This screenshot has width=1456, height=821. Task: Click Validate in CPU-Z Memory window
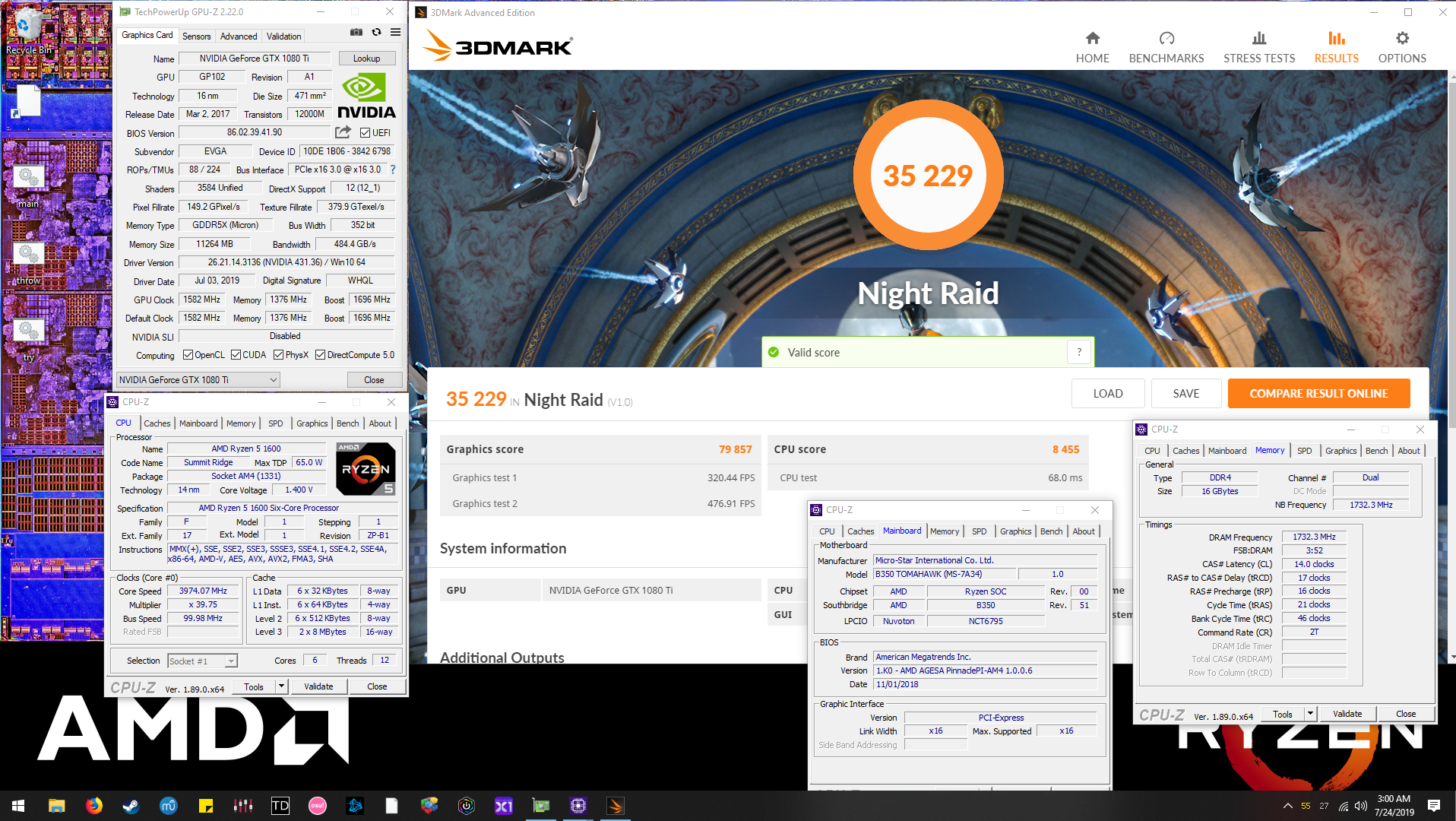tap(1347, 714)
